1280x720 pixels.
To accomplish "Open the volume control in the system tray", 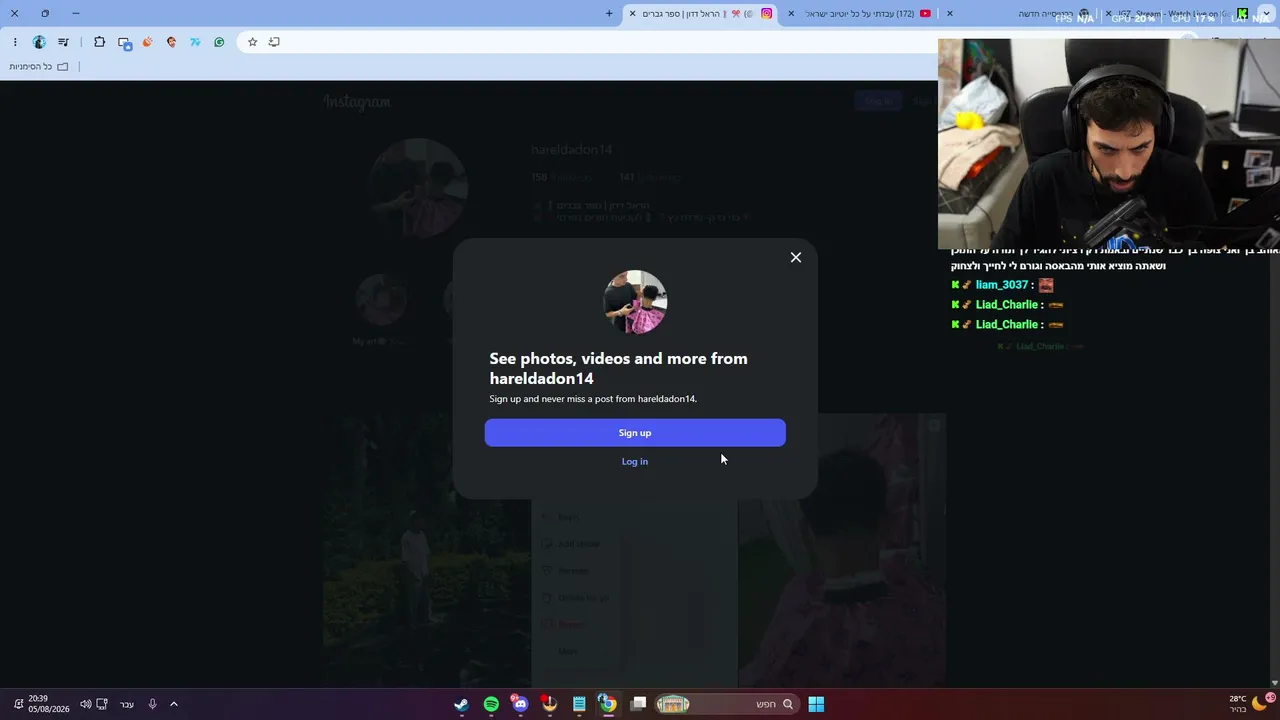I will click(85, 704).
